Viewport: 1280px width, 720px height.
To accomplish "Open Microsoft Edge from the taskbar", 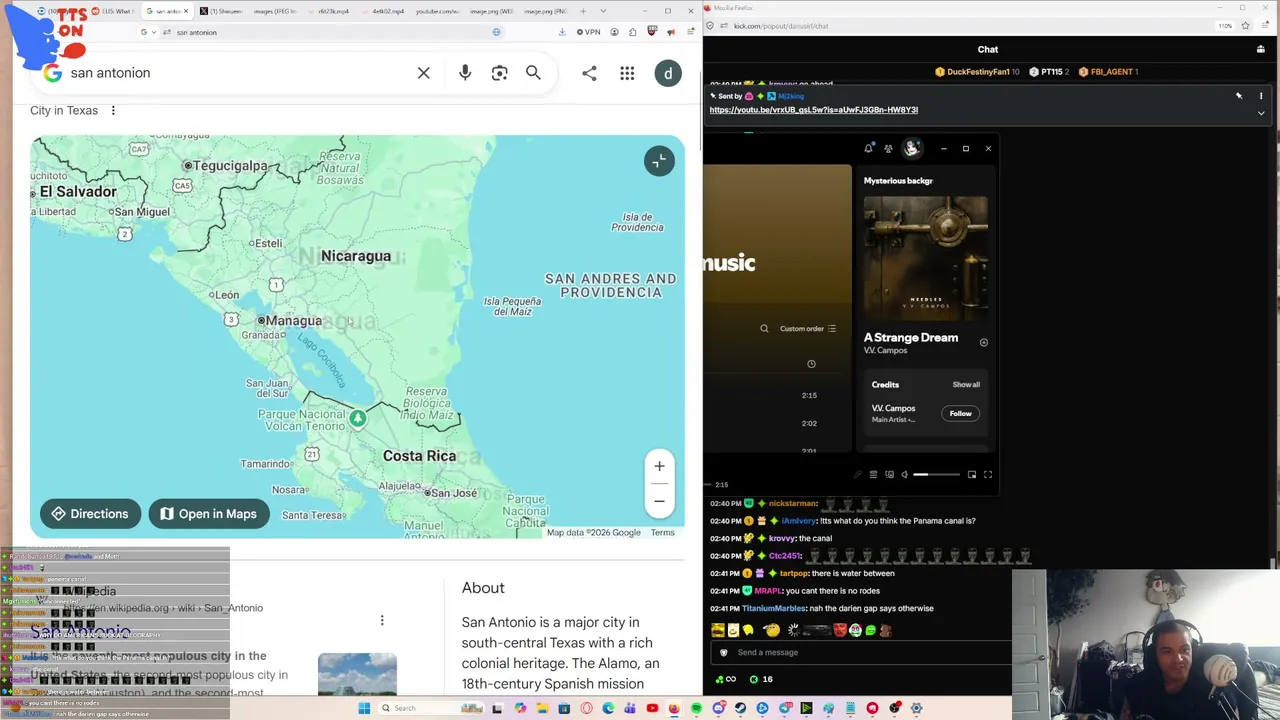I will (608, 708).
